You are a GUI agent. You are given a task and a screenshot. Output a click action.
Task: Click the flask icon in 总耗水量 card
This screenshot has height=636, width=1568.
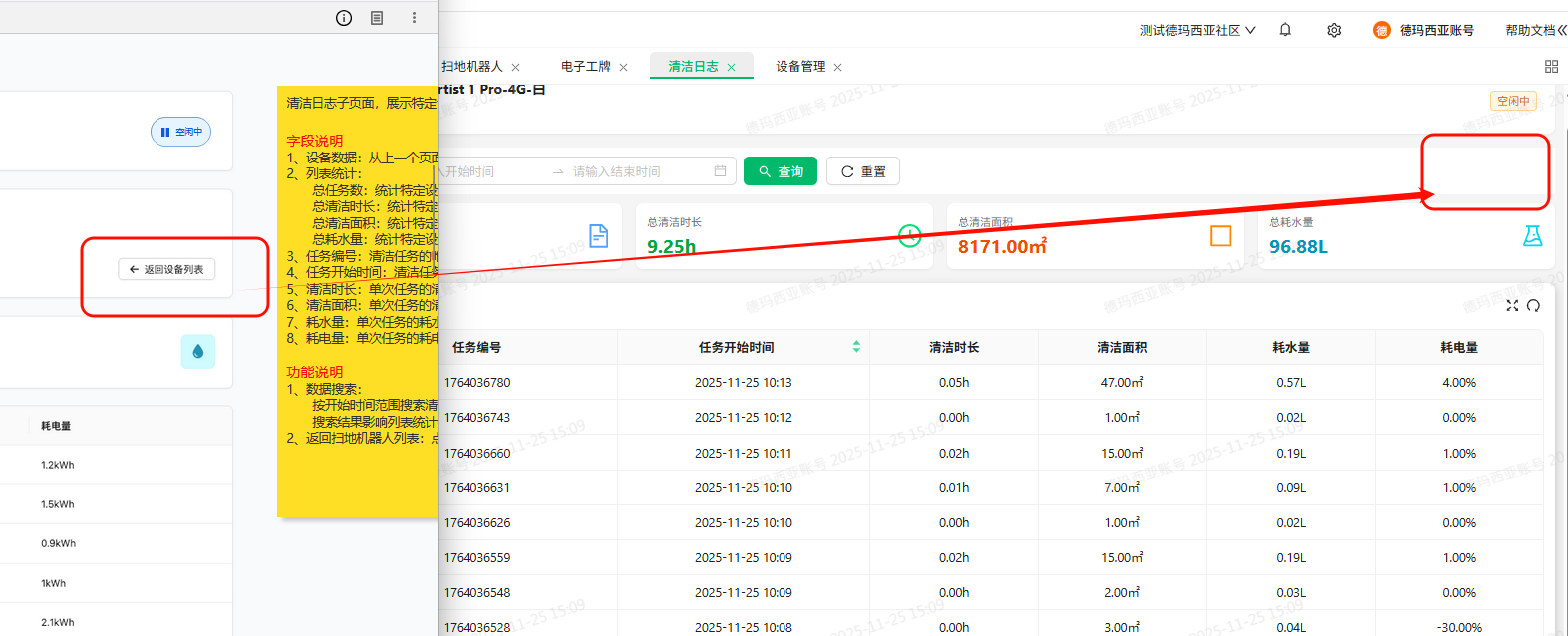1532,236
